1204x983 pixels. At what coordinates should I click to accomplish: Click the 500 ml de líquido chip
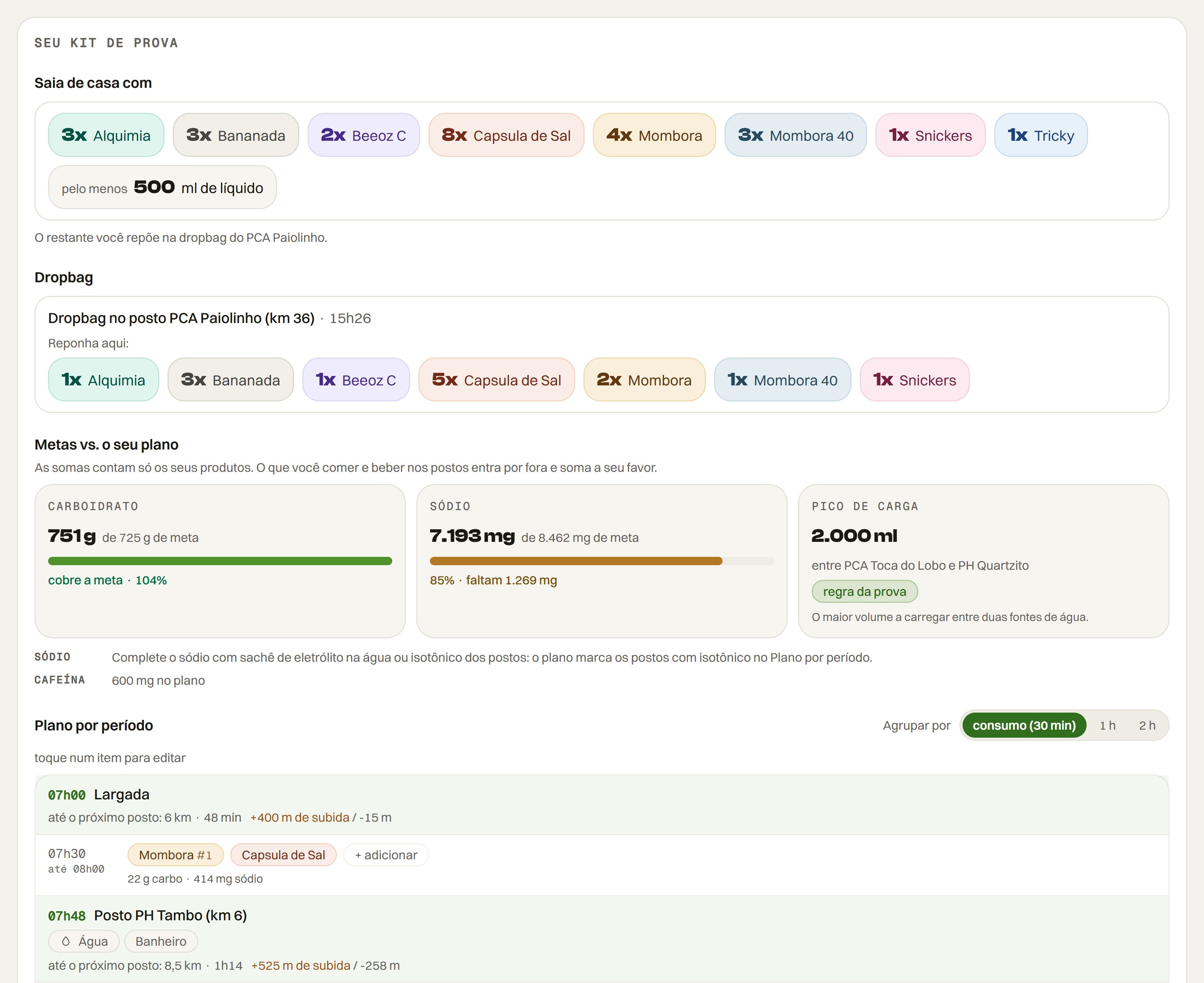pos(162,187)
